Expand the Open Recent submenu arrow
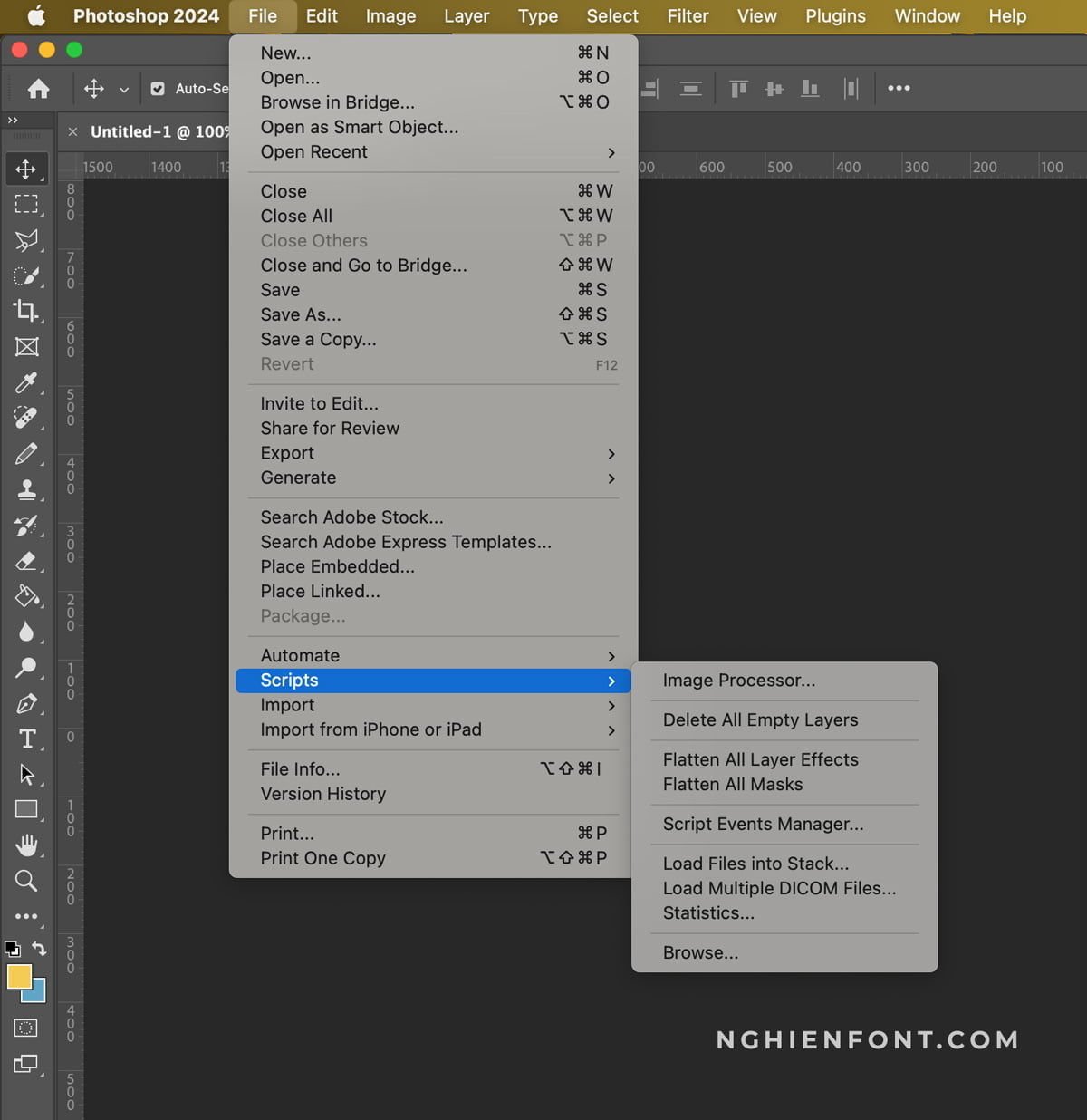 tap(611, 152)
